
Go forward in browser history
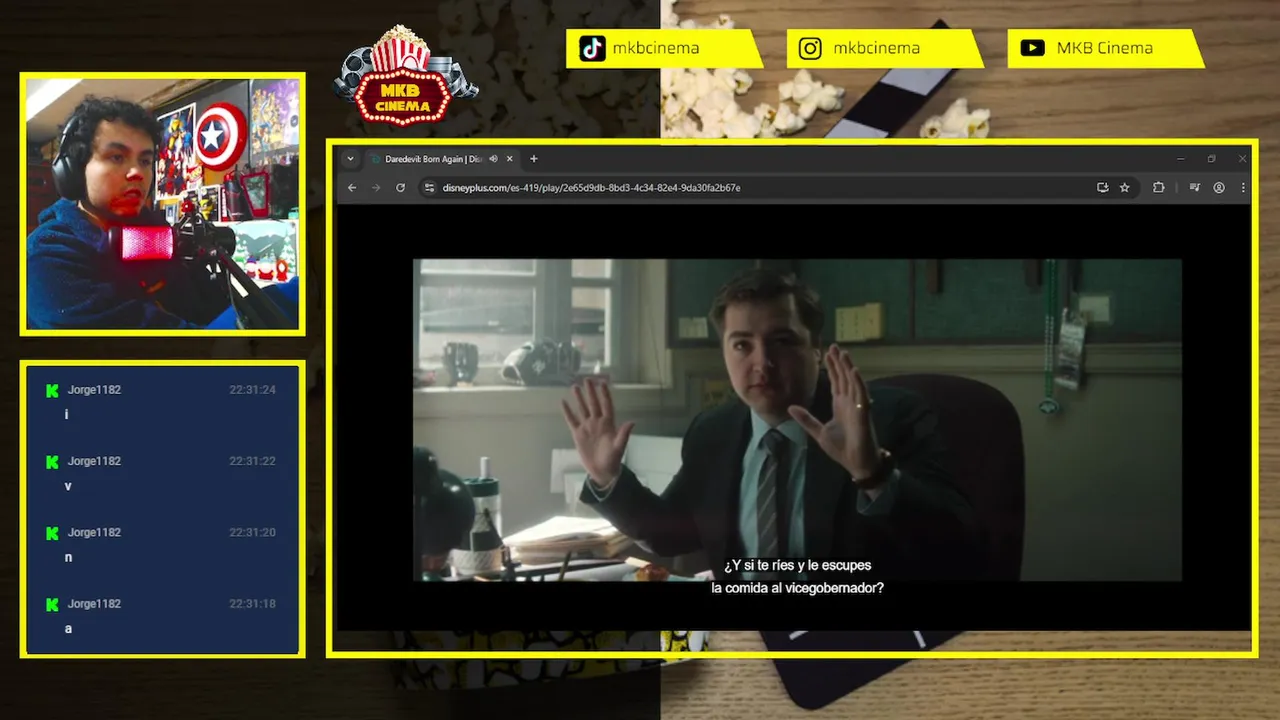[x=376, y=187]
